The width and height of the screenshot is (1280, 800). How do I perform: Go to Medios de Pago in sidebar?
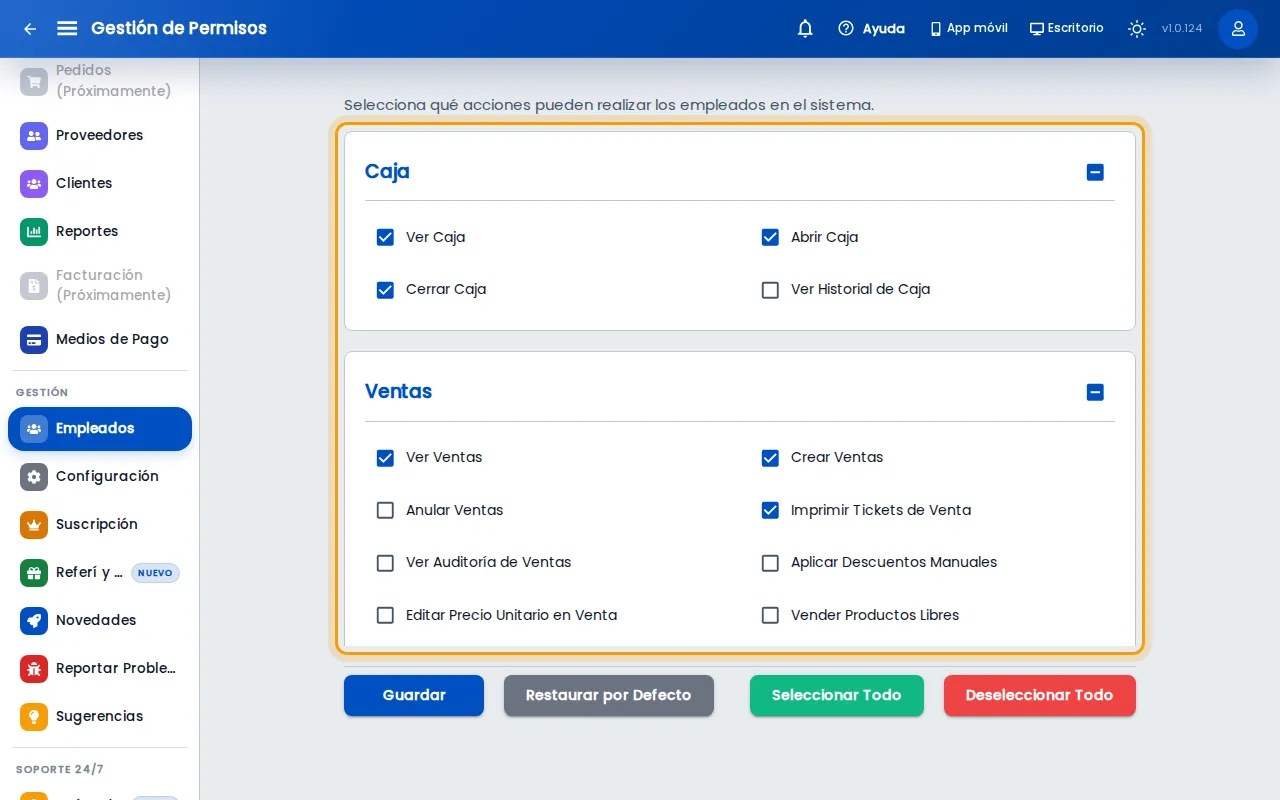click(x=100, y=339)
